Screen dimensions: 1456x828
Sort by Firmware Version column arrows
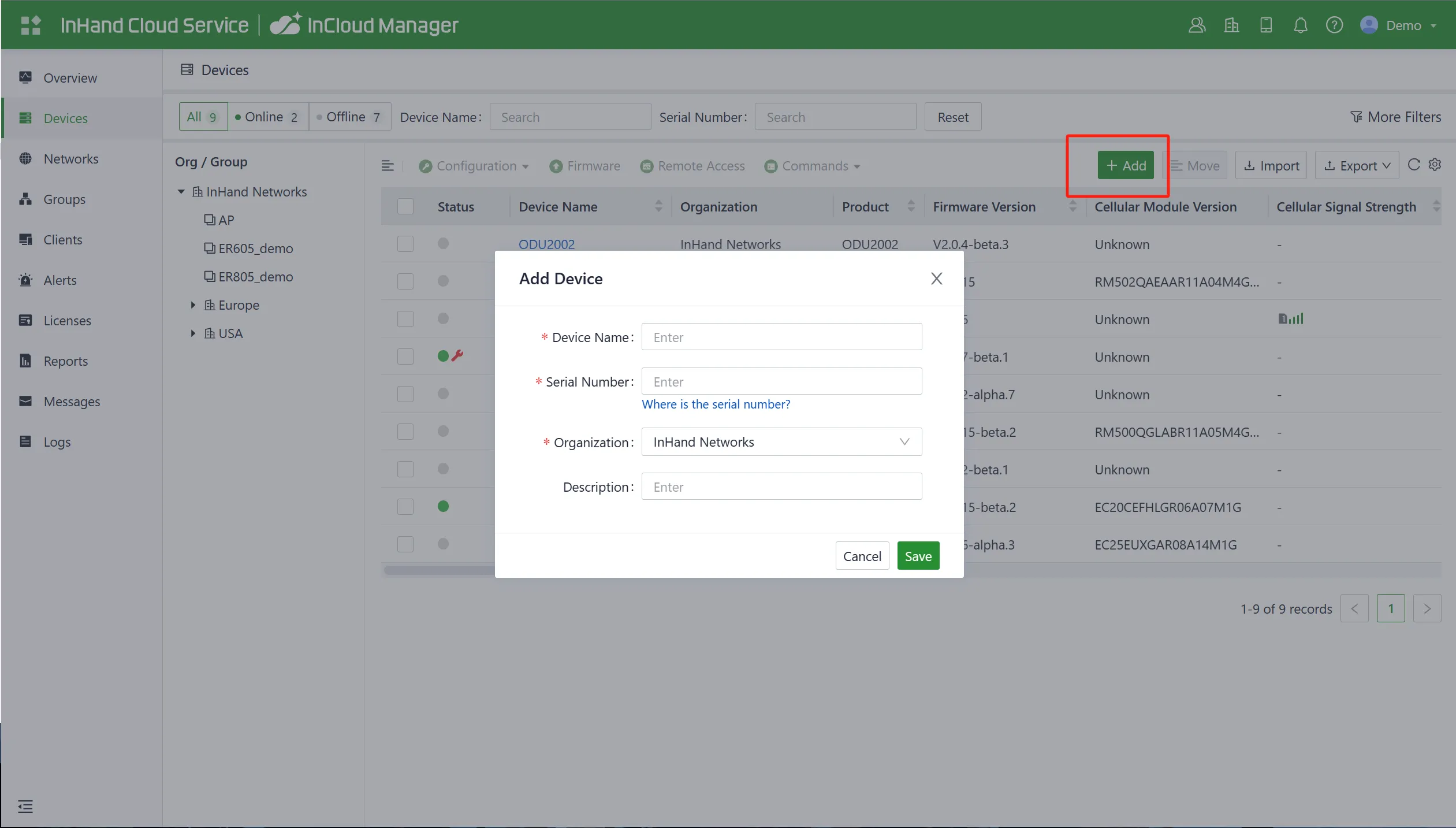click(1073, 206)
